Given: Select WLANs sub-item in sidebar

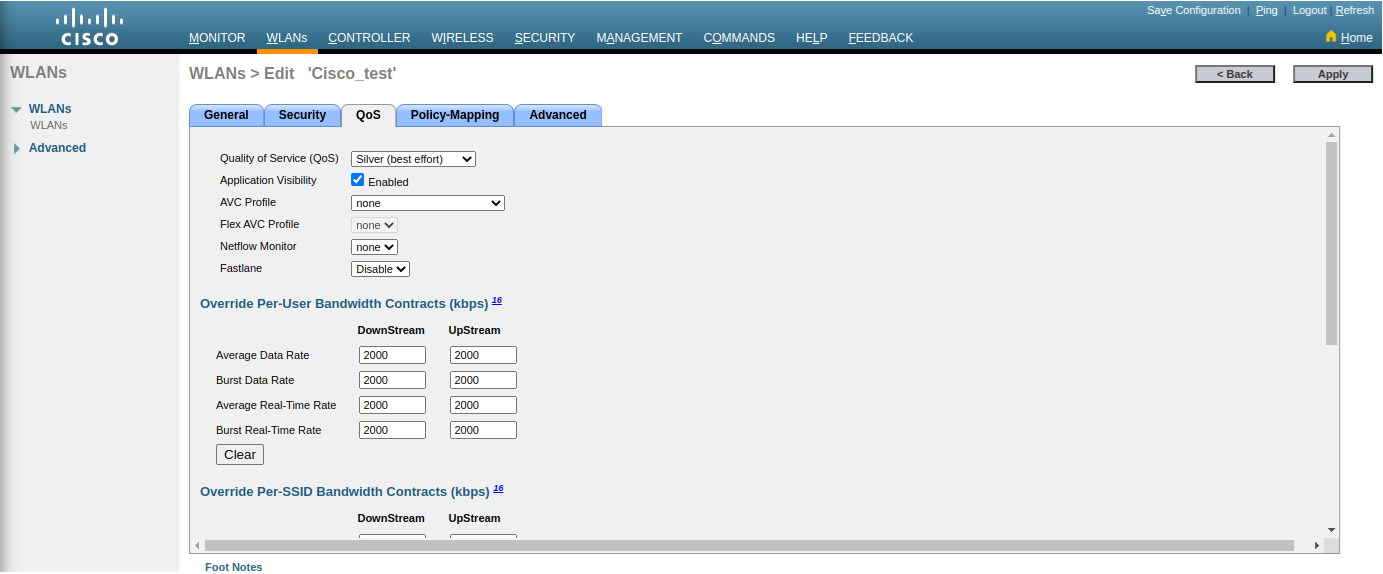Looking at the screenshot, I should pyautogui.click(x=49, y=125).
